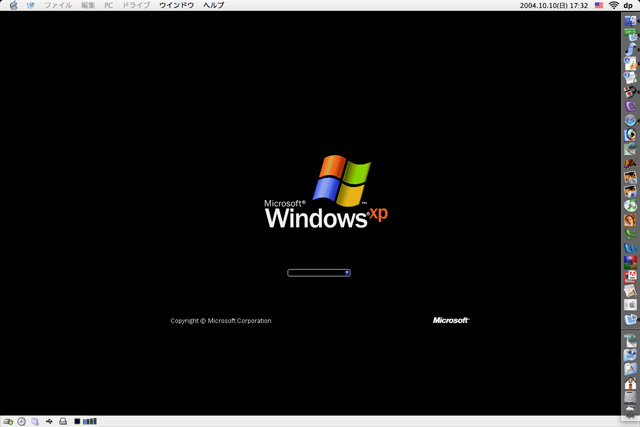Click the Wi-Fi status icon in menu bar
640x427 pixels.
613,5
